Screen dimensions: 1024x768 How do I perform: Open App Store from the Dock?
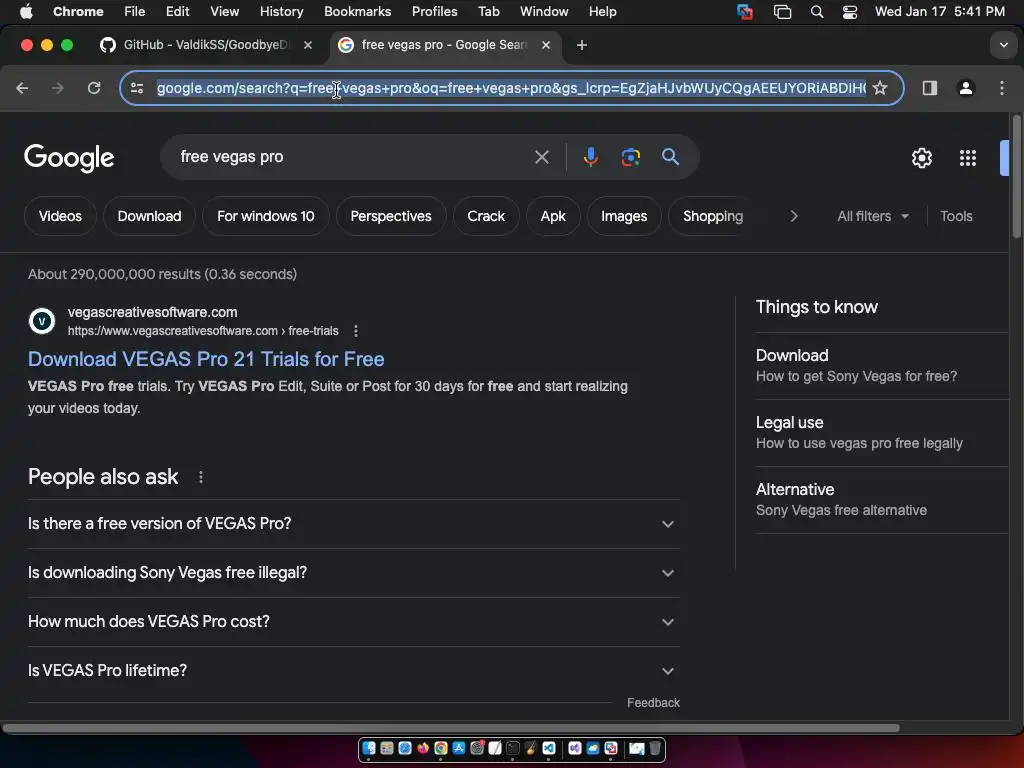pyautogui.click(x=459, y=748)
